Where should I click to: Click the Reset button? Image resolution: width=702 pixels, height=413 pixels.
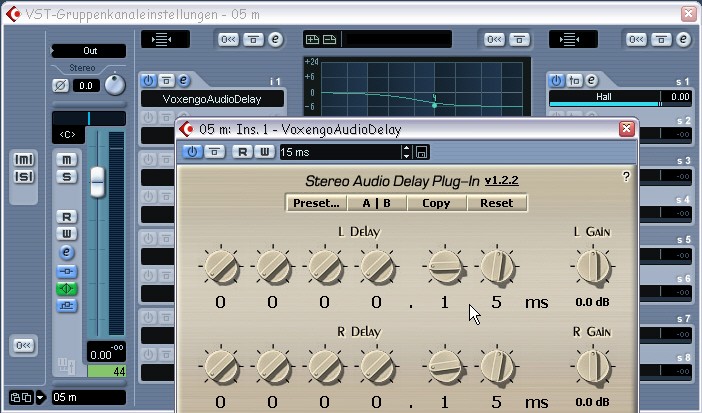[497, 203]
